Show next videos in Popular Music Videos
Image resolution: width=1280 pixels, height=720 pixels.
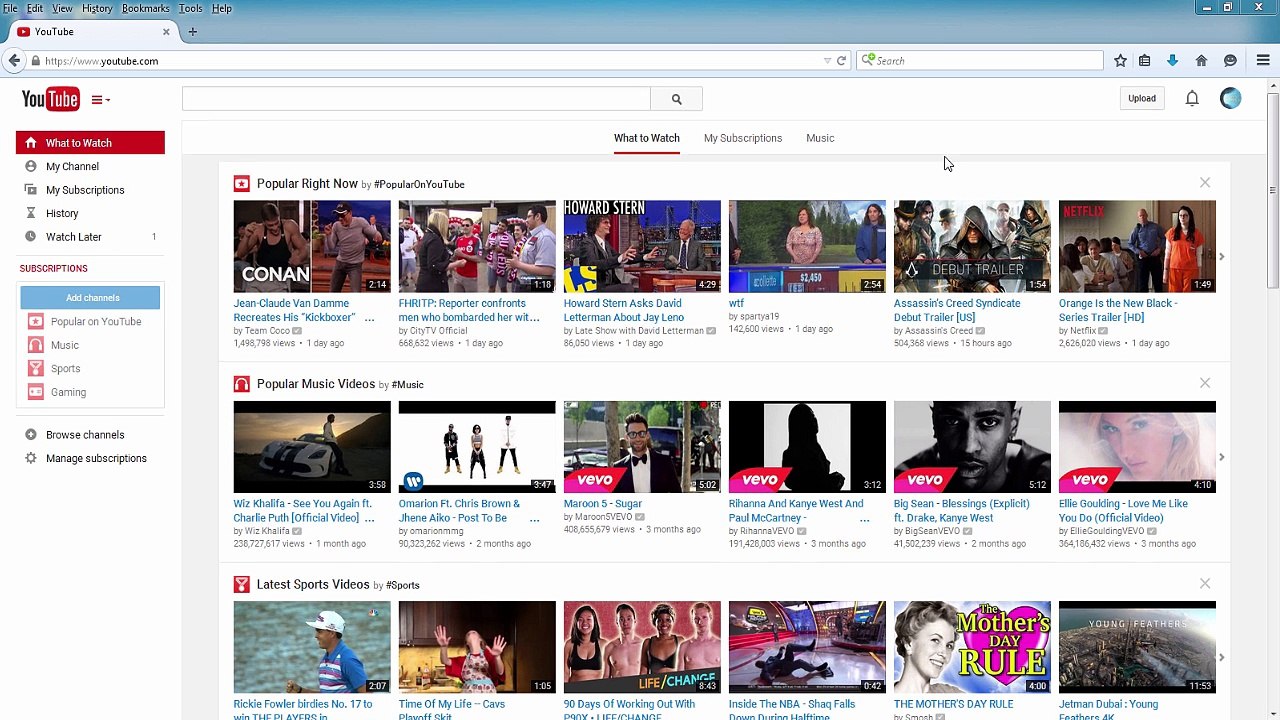click(1221, 457)
